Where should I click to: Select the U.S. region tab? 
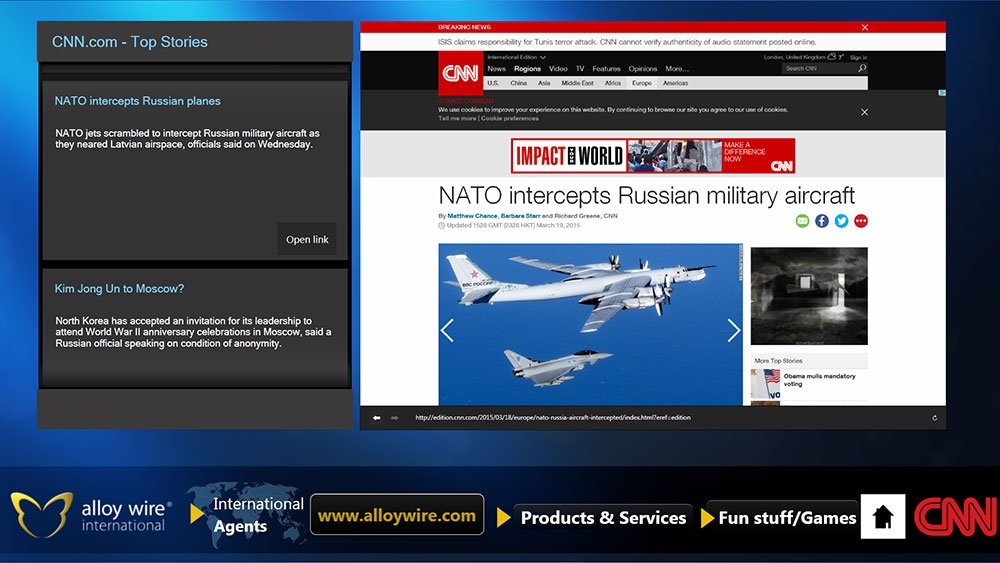(493, 83)
